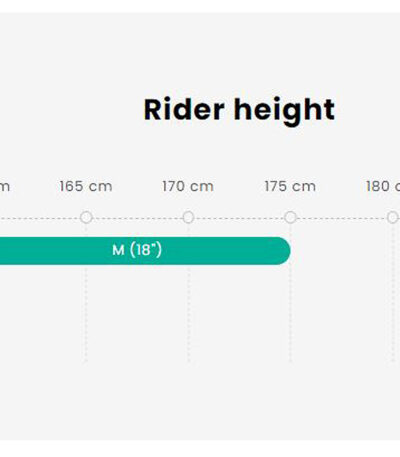Image resolution: width=400 pixels, height=457 pixels.
Task: Click the cut-off "m" label at left edge
Action: tap(5, 187)
